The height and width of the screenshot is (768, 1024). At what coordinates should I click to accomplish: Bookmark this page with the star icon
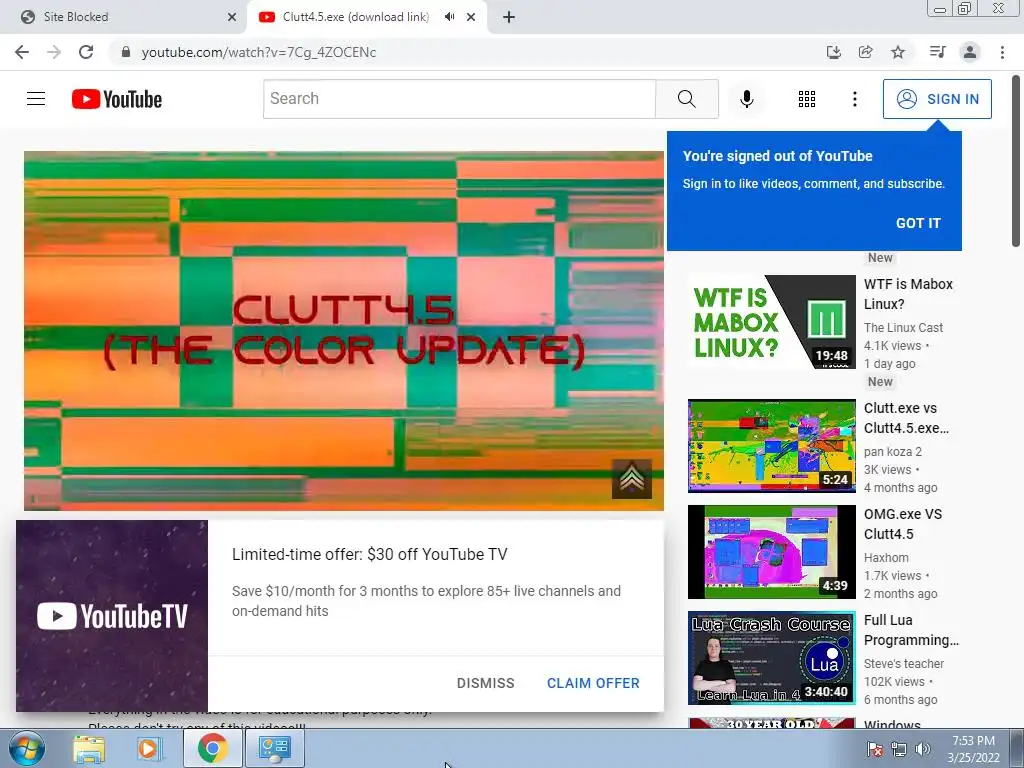point(898,52)
